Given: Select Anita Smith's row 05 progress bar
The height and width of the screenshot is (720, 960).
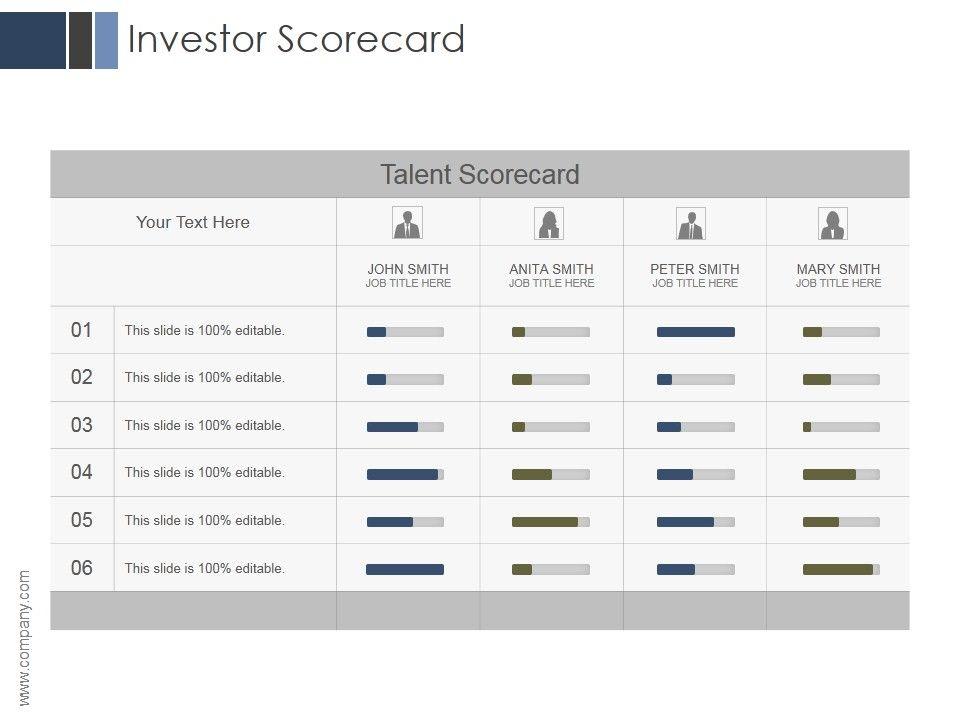Looking at the screenshot, I should point(550,522).
